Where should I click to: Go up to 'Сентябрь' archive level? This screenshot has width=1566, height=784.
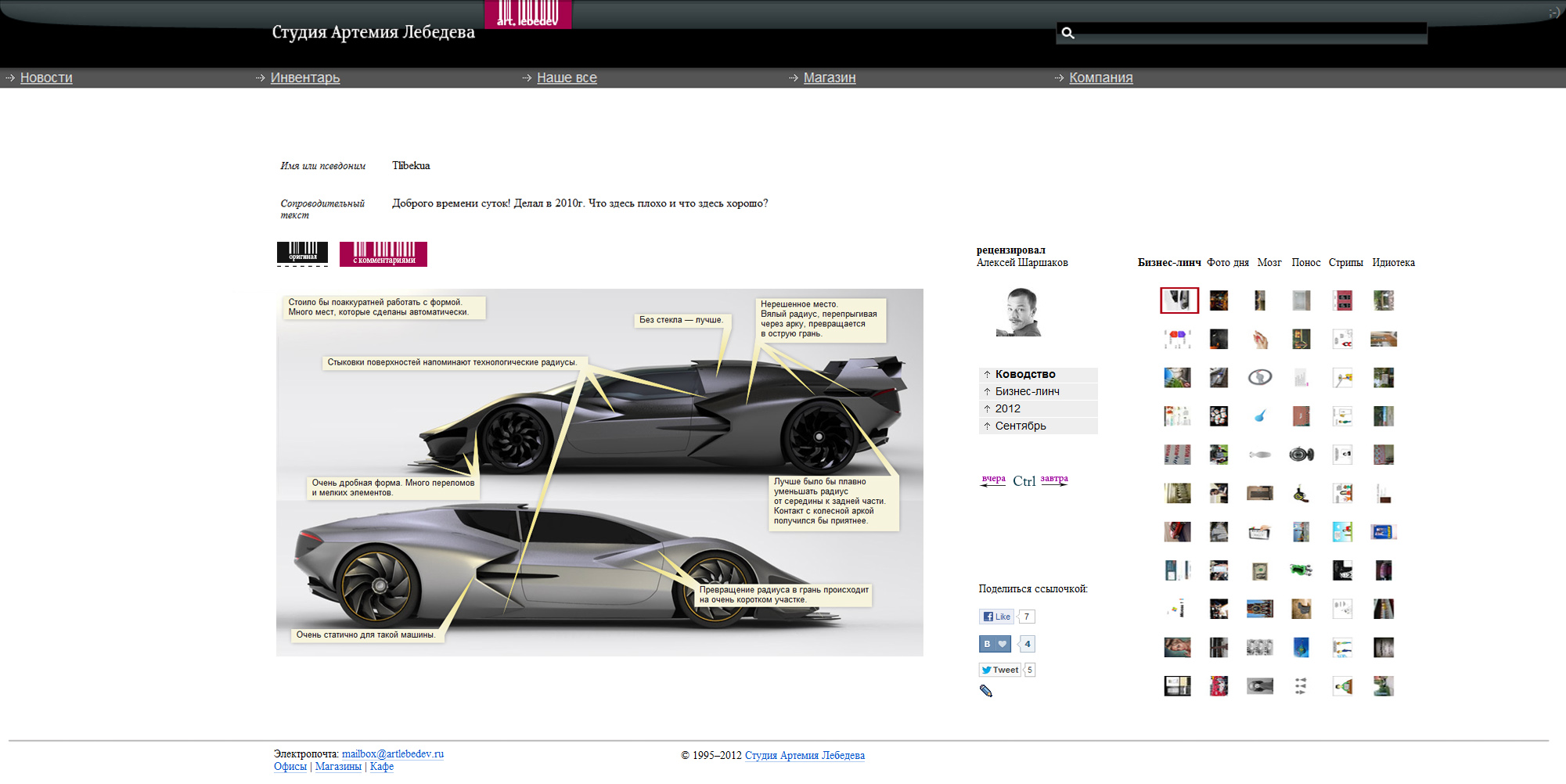(1020, 426)
